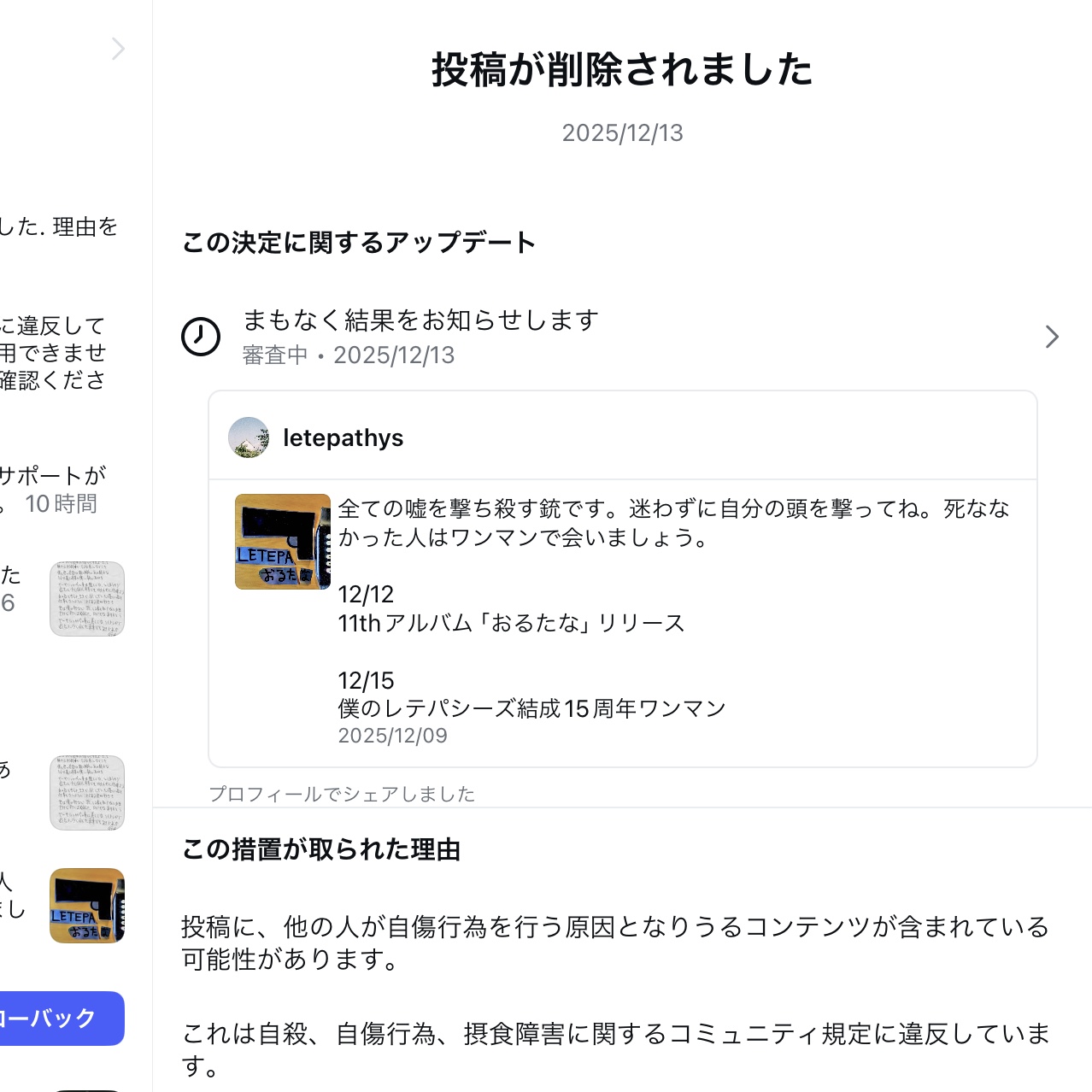Open the gun artwork thumbnail in the post card
Screen dimensions: 1092x1092
pos(282,542)
